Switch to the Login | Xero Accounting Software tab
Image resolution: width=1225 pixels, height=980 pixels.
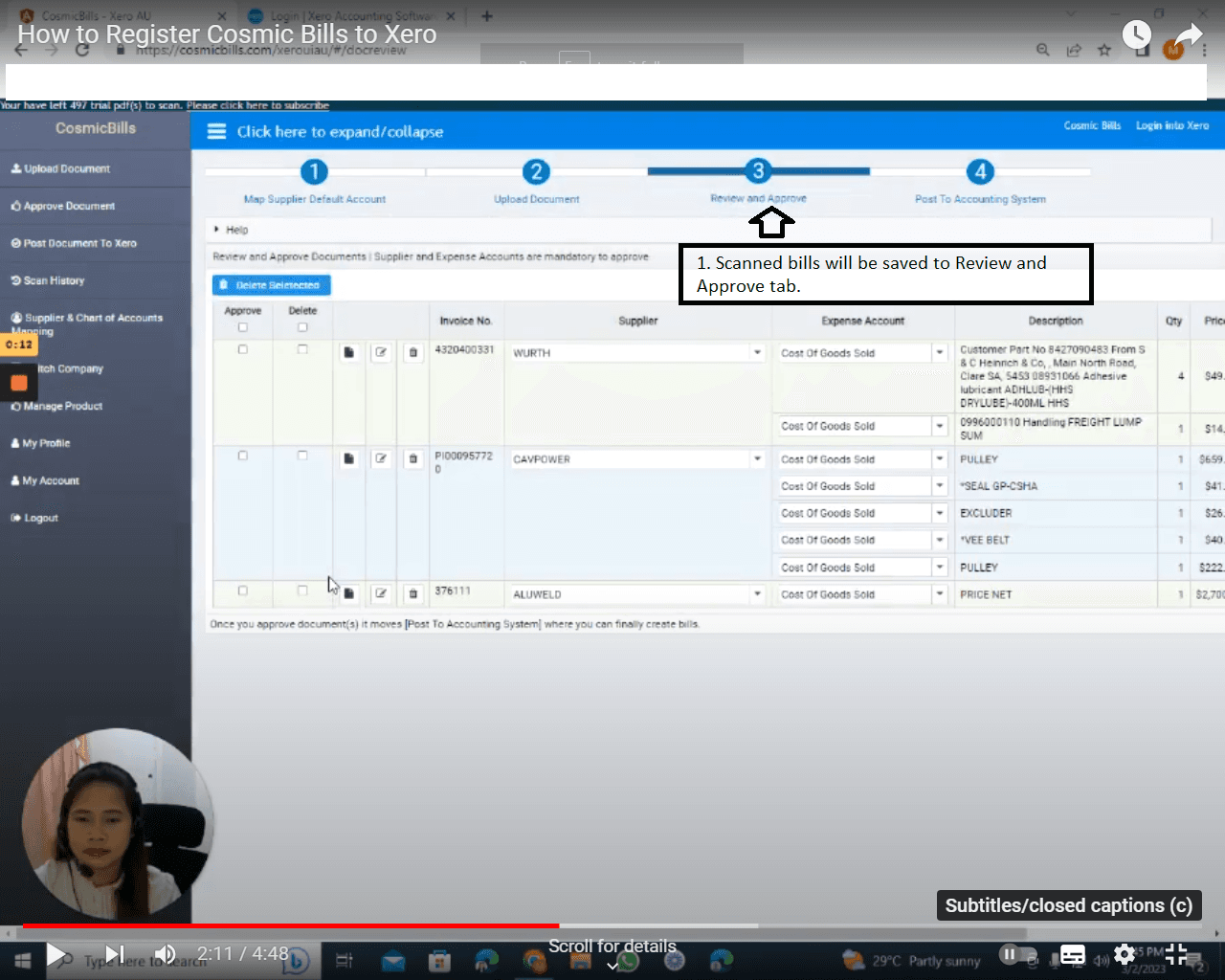point(350,16)
